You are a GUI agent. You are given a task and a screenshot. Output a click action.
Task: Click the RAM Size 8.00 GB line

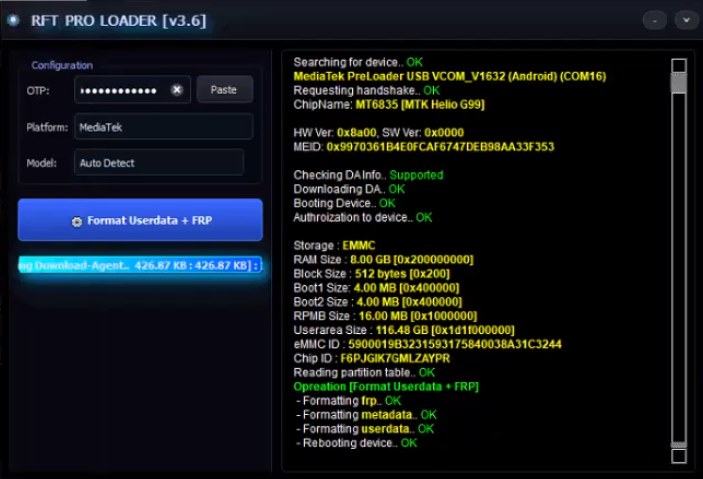coord(383,259)
